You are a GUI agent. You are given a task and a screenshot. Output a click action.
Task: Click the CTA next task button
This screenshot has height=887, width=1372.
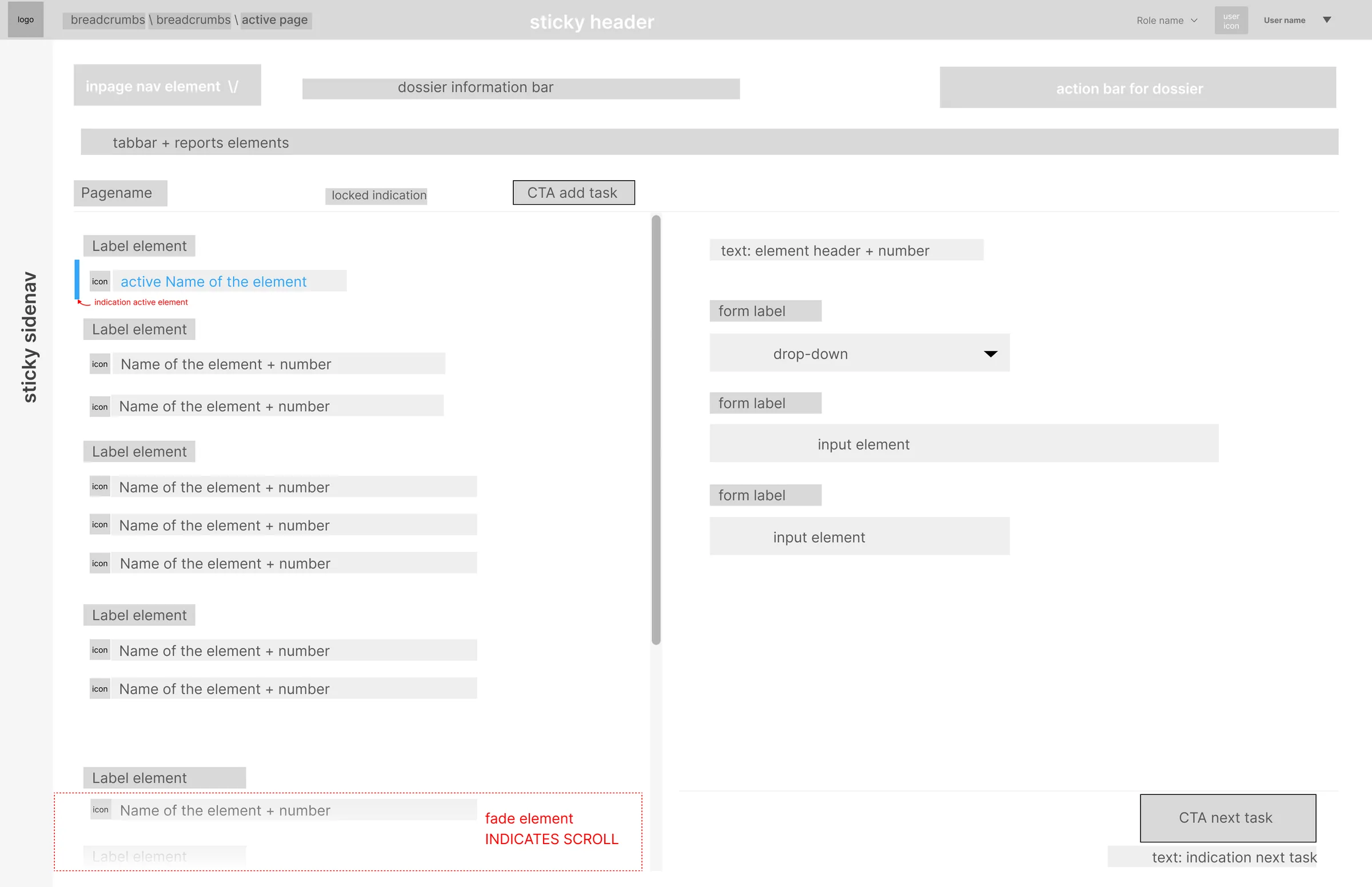click(1227, 818)
